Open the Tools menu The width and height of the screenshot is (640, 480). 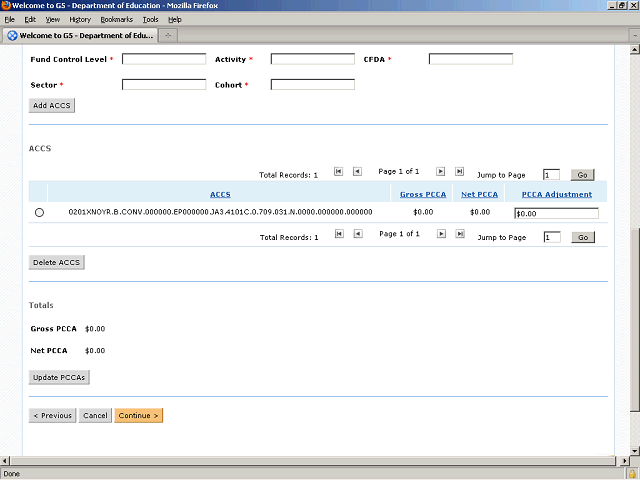(x=150, y=19)
